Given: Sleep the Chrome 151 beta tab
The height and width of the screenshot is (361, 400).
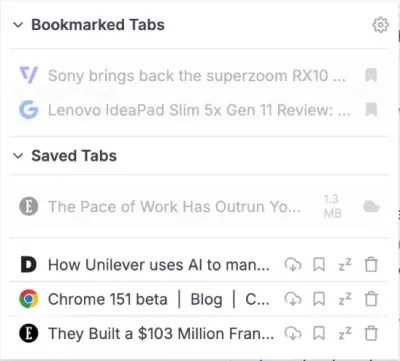Looking at the screenshot, I should point(345,299).
